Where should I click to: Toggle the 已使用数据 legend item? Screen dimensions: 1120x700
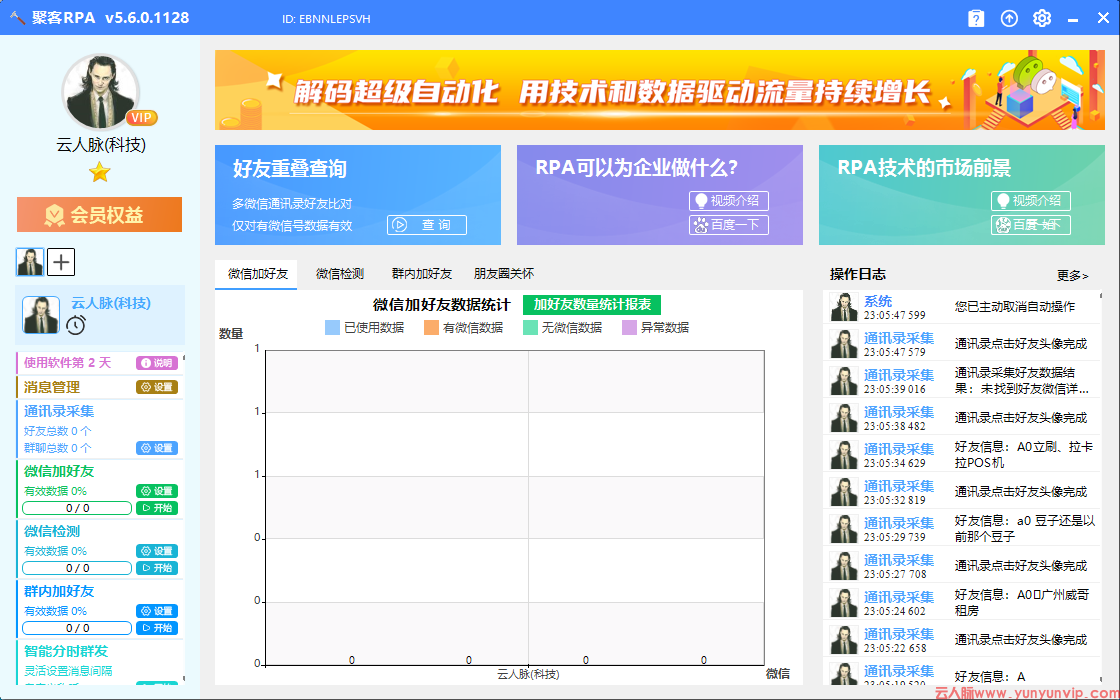pos(371,326)
